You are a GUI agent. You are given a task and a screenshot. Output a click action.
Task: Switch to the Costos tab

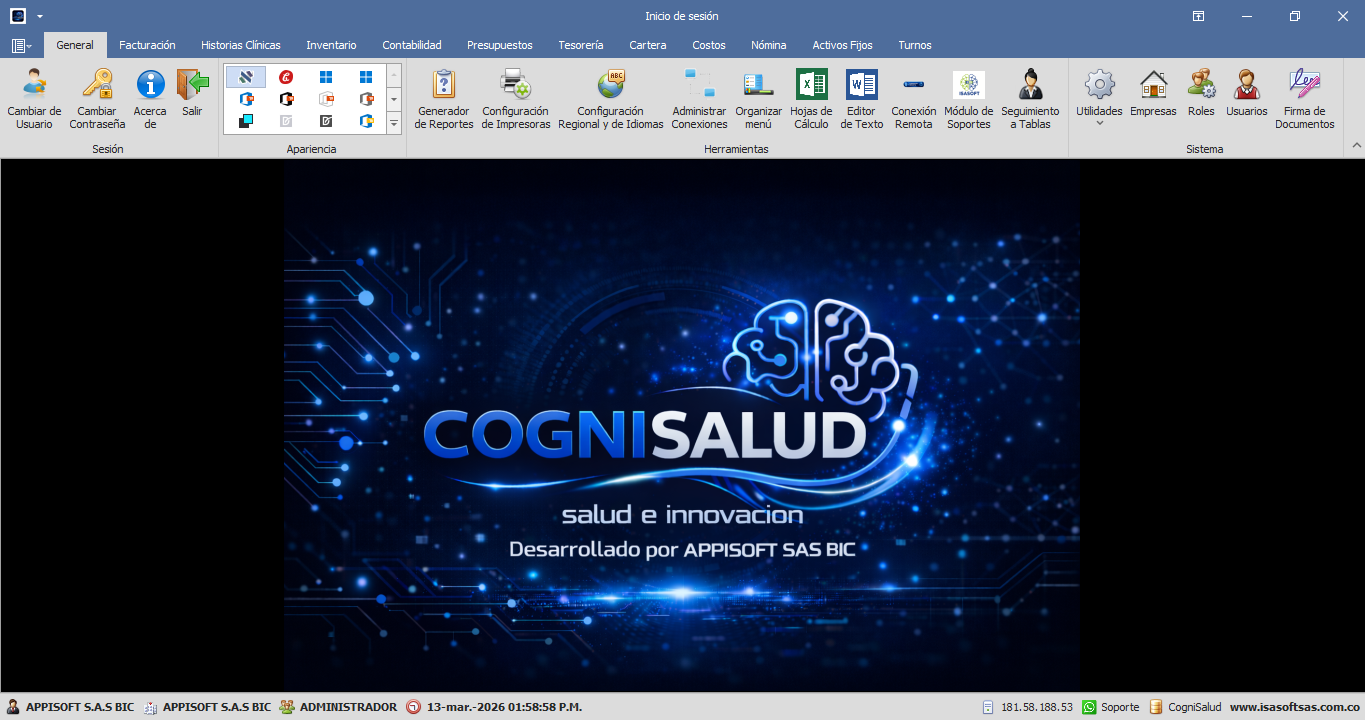709,45
